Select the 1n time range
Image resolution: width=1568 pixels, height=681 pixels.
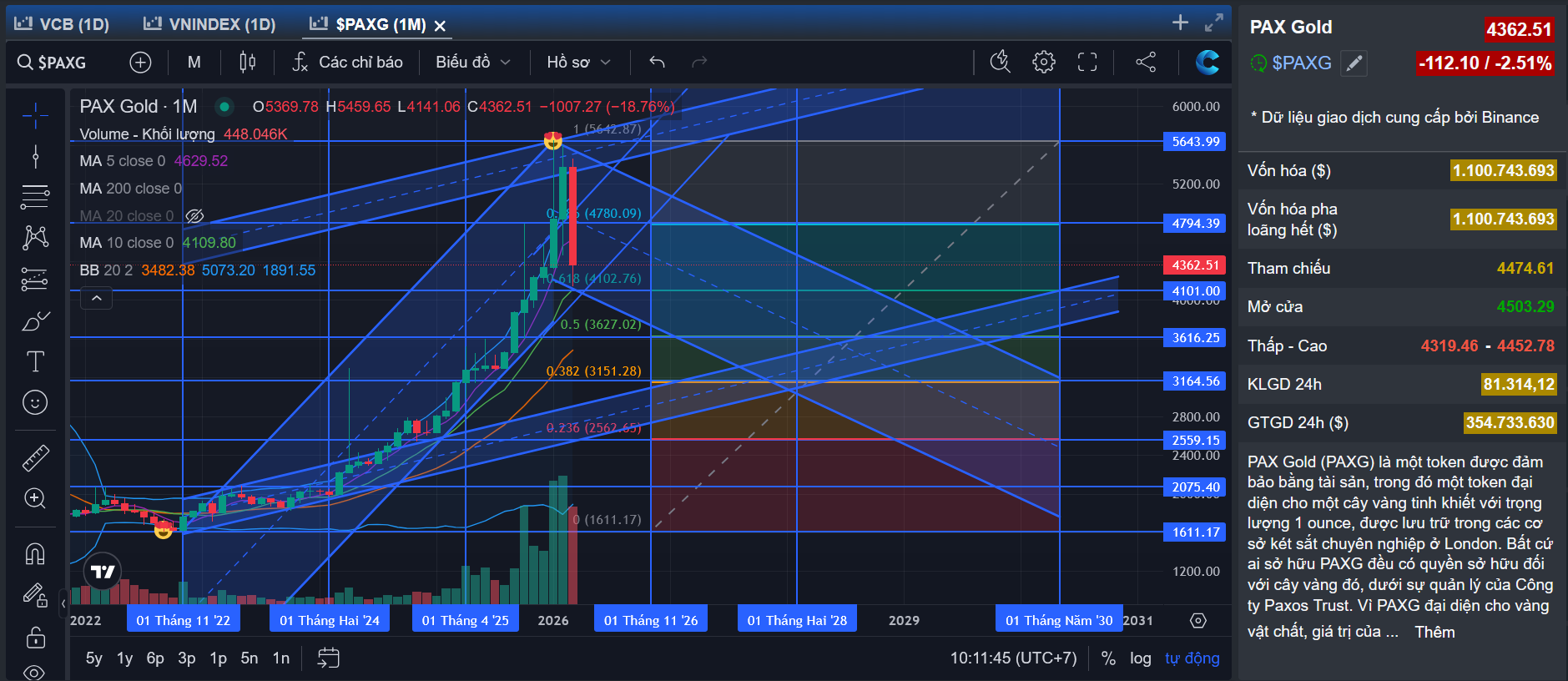[281, 658]
